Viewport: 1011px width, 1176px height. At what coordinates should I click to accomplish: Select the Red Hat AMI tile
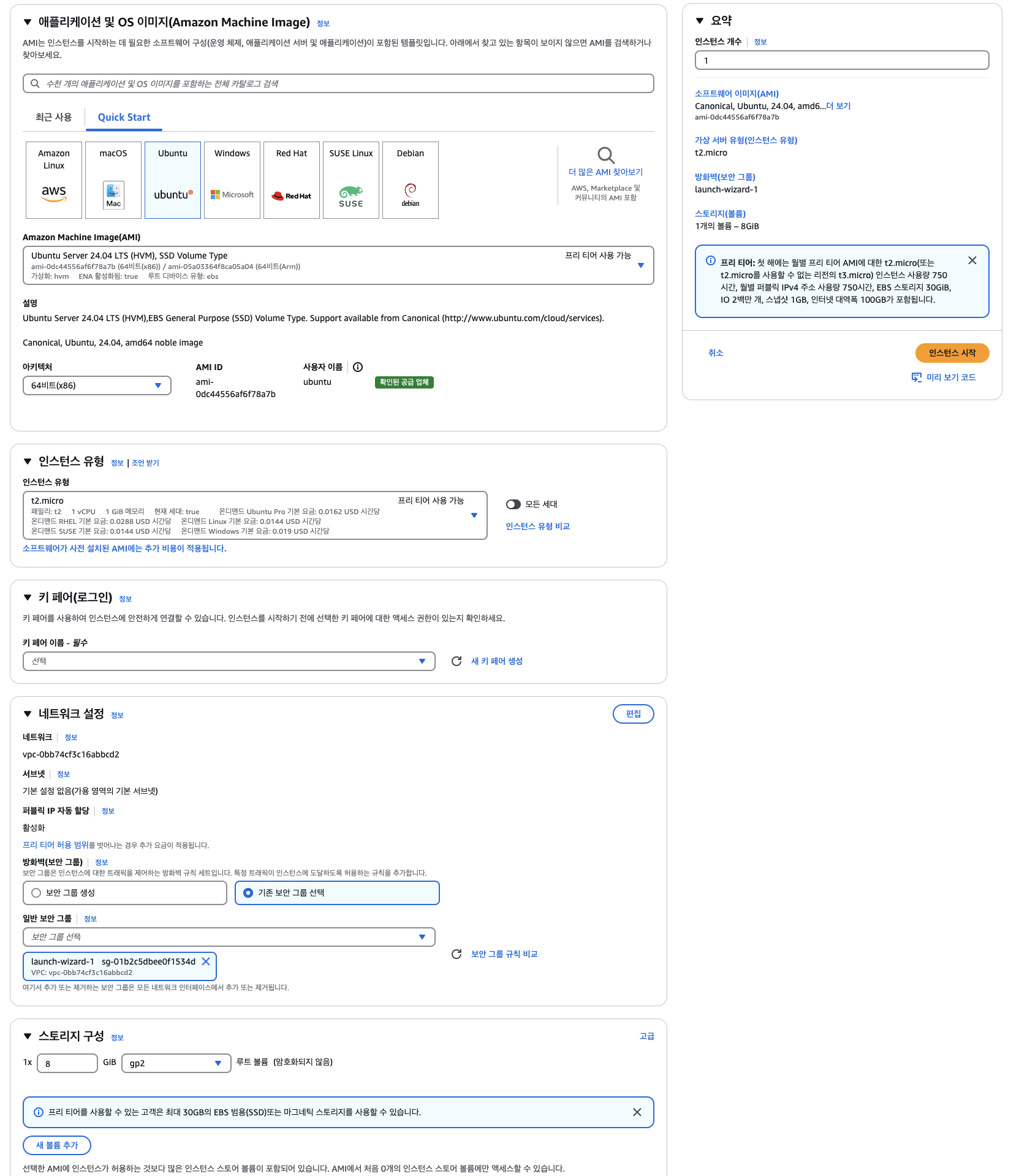[292, 180]
